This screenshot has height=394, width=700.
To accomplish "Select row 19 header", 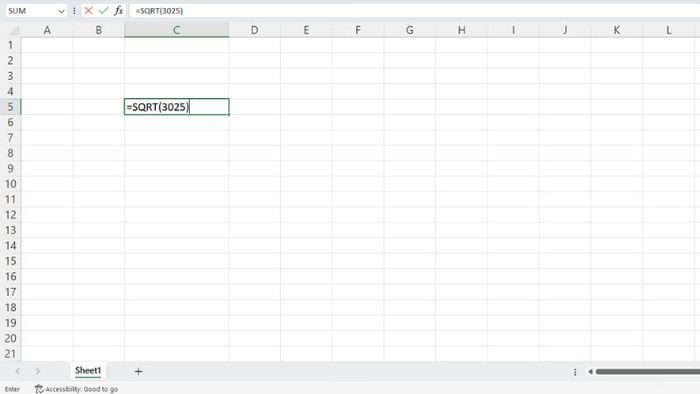I will pos(10,323).
